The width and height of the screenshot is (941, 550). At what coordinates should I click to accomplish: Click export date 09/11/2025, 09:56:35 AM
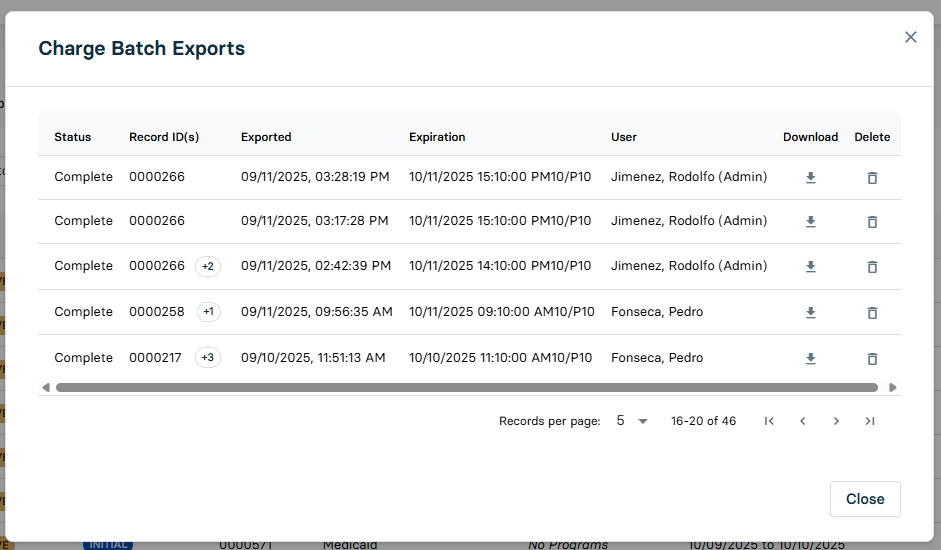tap(317, 312)
